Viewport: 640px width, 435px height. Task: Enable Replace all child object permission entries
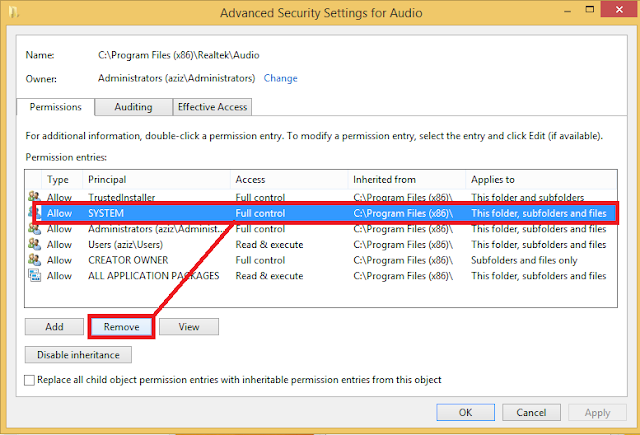coord(29,380)
